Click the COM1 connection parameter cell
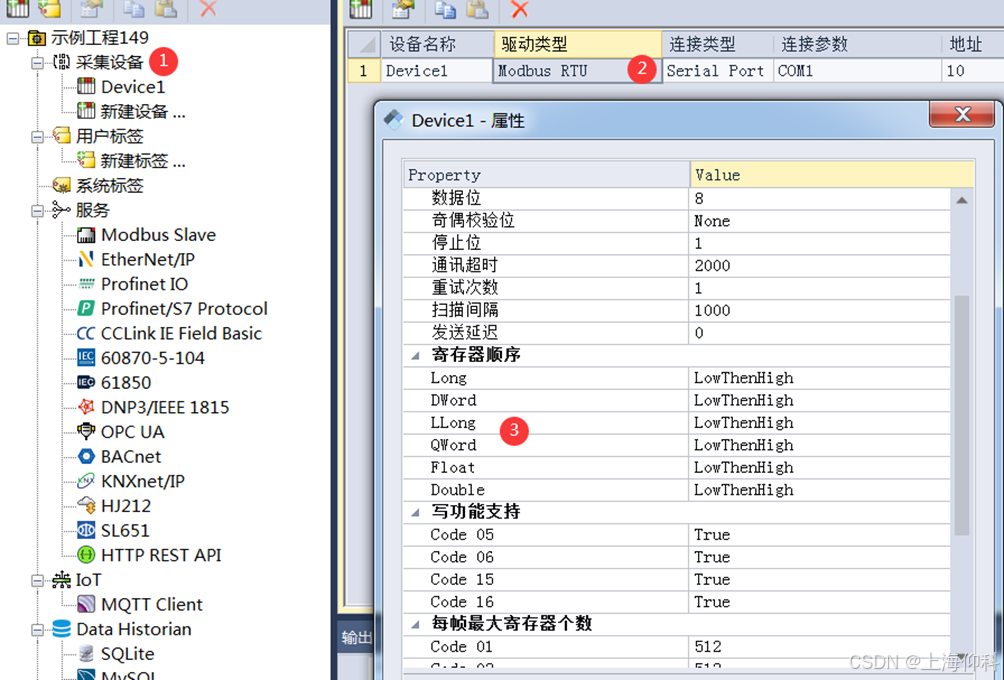Image resolution: width=1004 pixels, height=680 pixels. [x=857, y=70]
